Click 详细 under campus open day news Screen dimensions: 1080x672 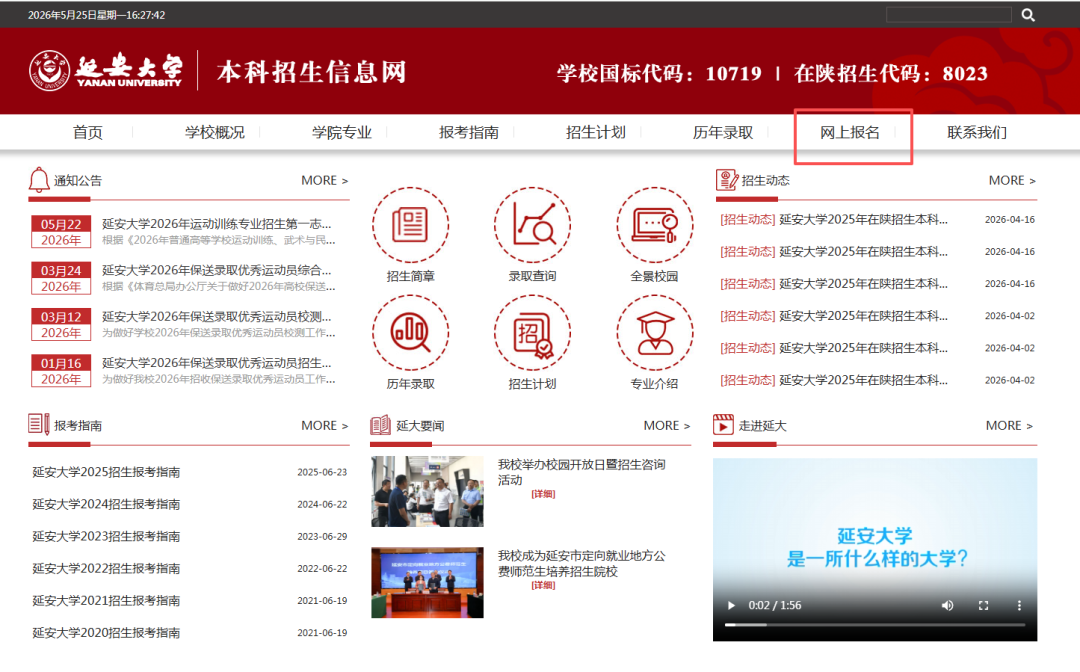[543, 494]
